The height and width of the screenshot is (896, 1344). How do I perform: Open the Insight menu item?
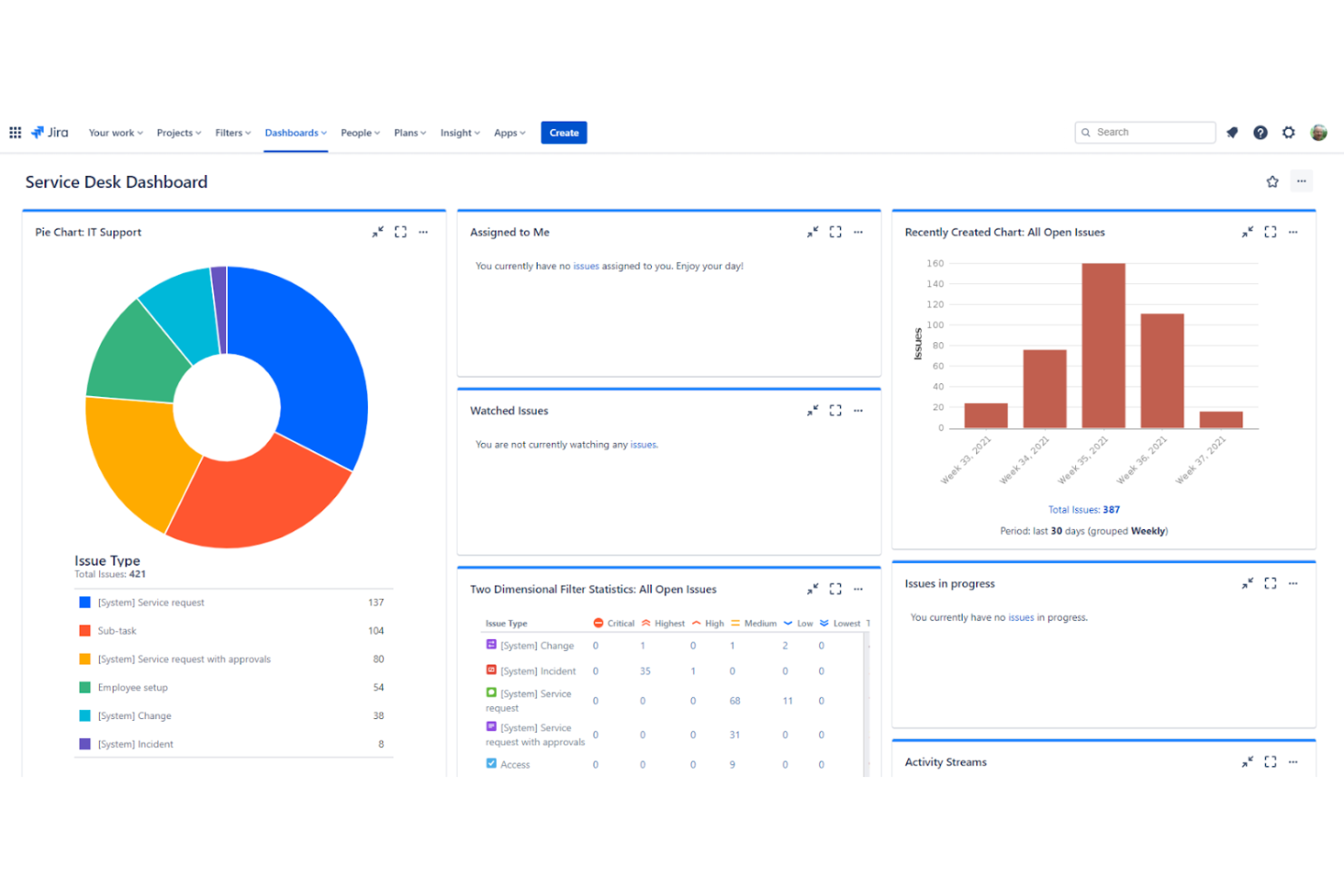(x=459, y=133)
